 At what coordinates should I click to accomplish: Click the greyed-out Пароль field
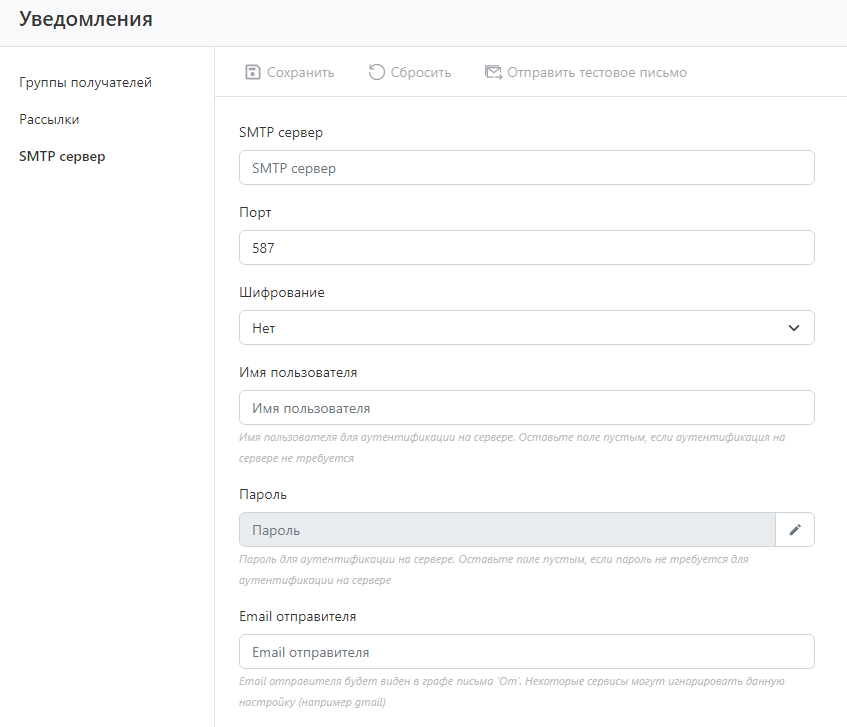(507, 530)
